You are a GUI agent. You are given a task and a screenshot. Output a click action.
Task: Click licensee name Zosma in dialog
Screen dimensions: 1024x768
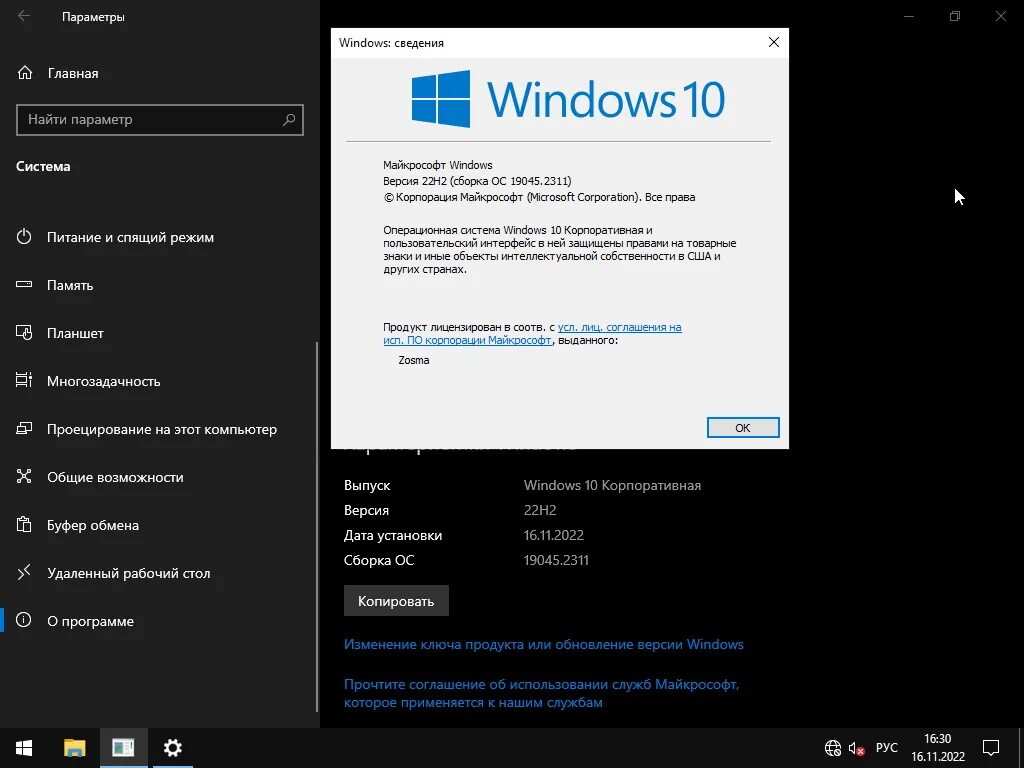click(x=413, y=360)
